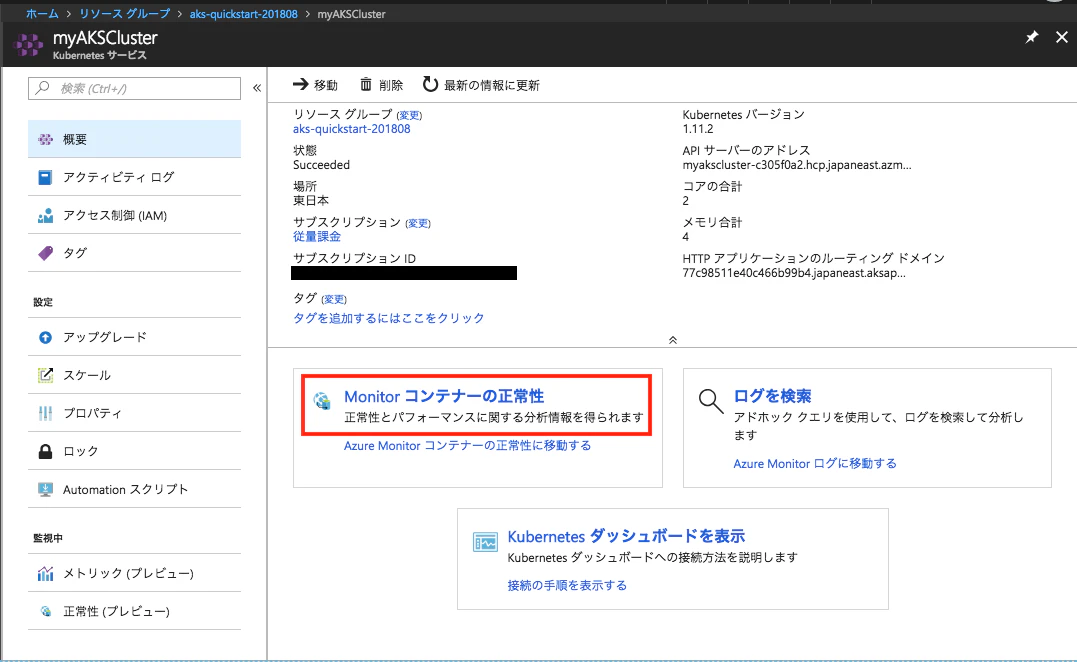Viewport: 1077px width, 662px height.
Task: Open the aks-quickstart-201808 resource group link
Action: (352, 129)
